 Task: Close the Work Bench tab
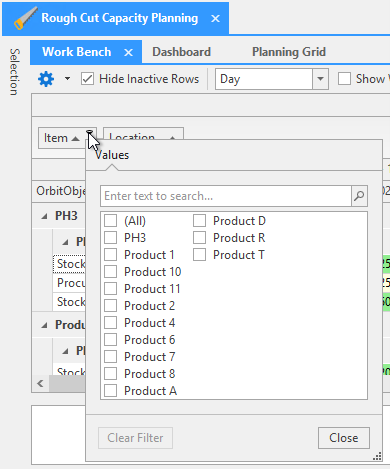[x=129, y=53]
